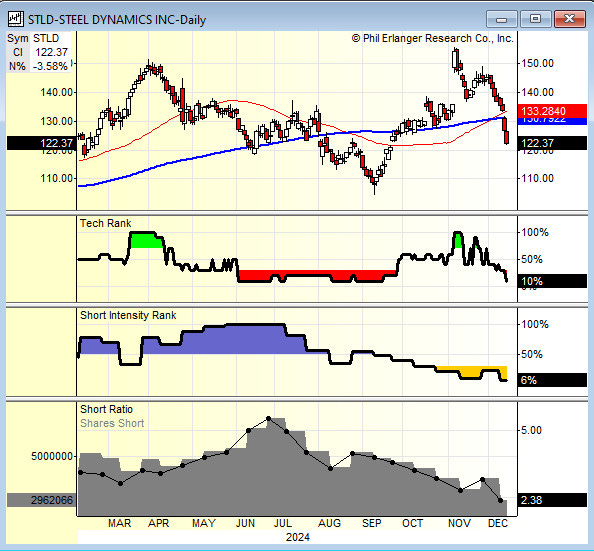This screenshot has width=594, height=551.
Task: Click the Cl 122.37 close value
Action: pyautogui.click(x=39, y=52)
